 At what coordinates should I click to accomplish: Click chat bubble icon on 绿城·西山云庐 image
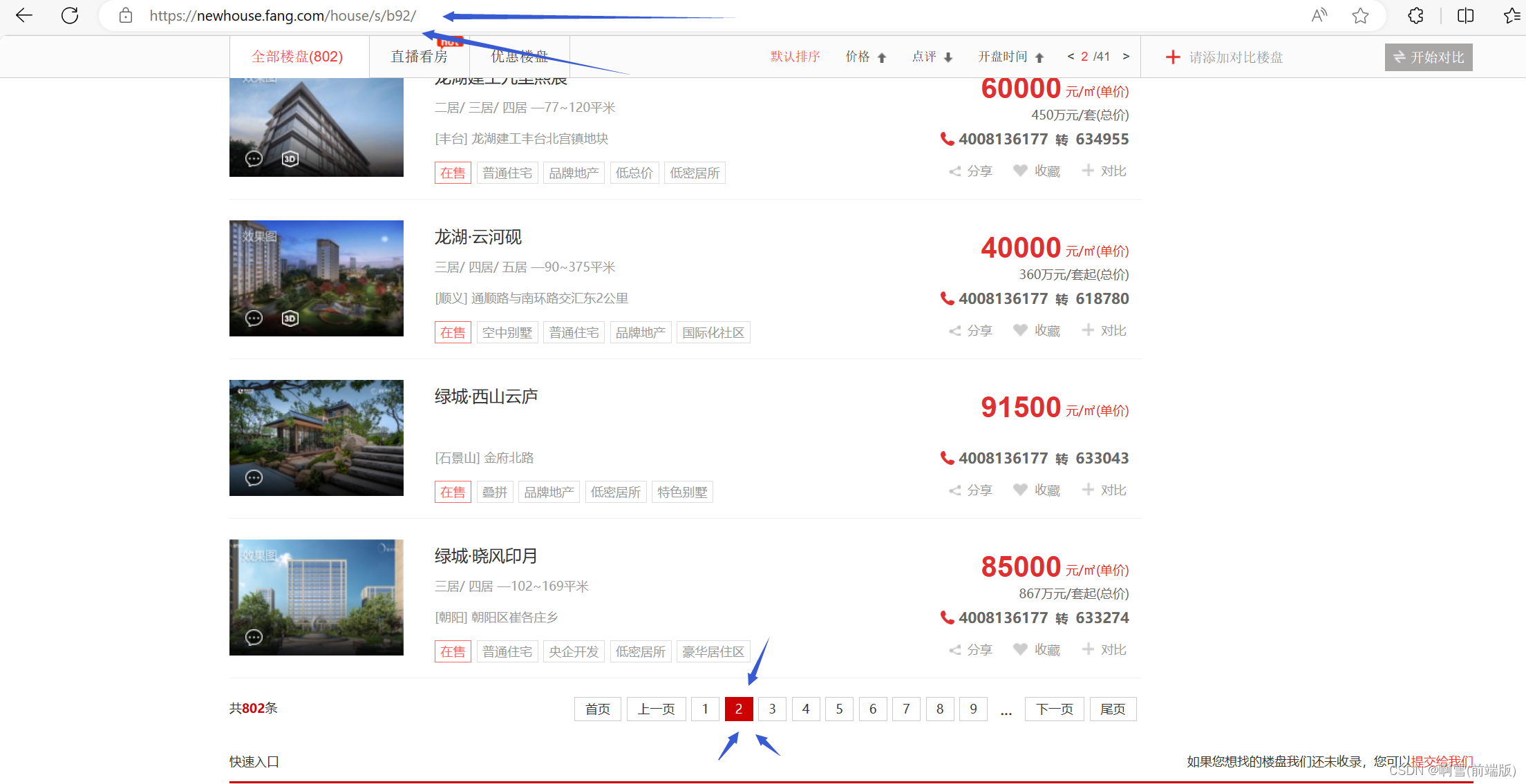pyautogui.click(x=254, y=477)
